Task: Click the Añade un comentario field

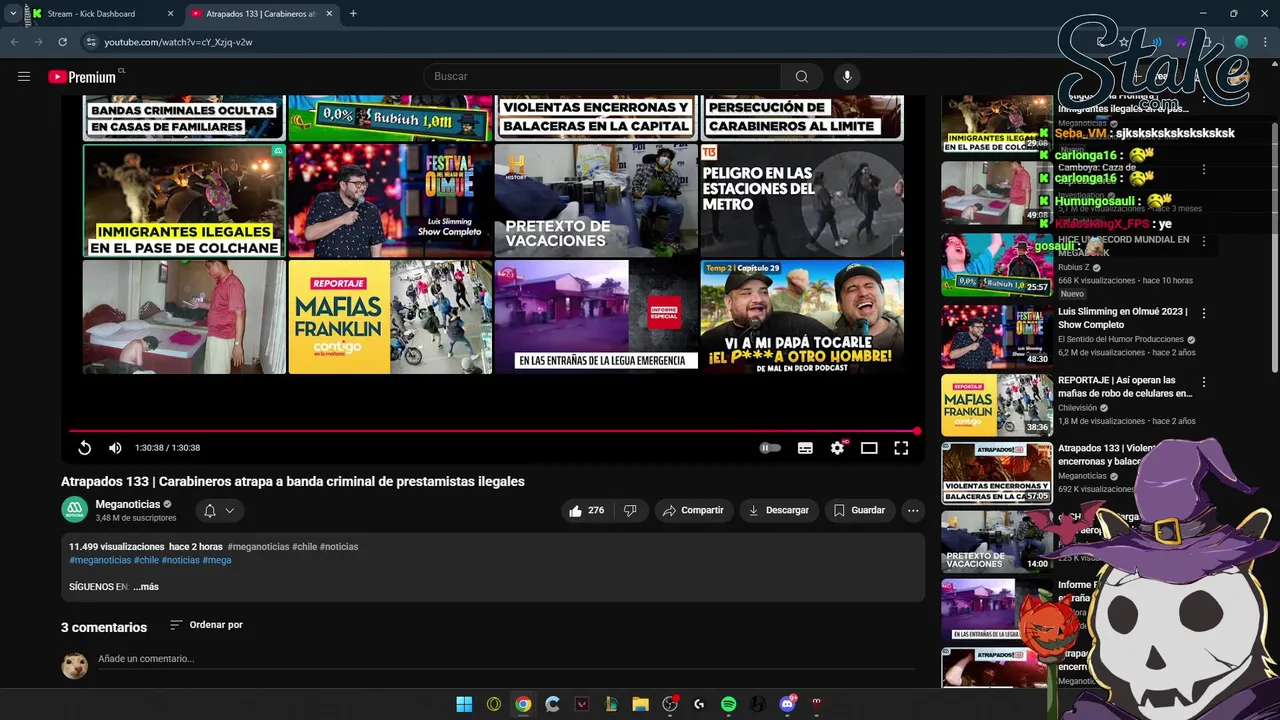Action: point(505,659)
